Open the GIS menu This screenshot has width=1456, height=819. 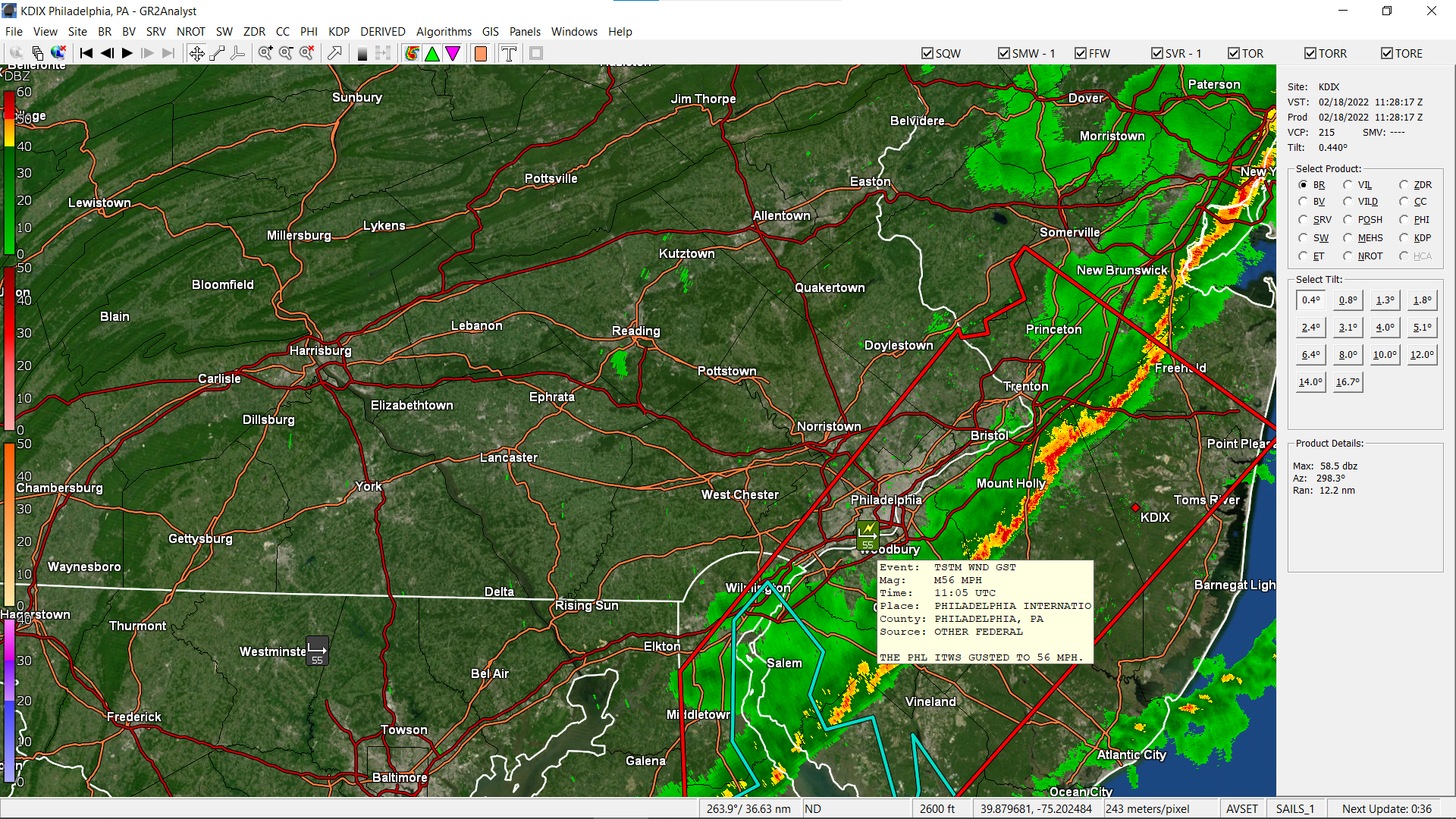pos(491,32)
